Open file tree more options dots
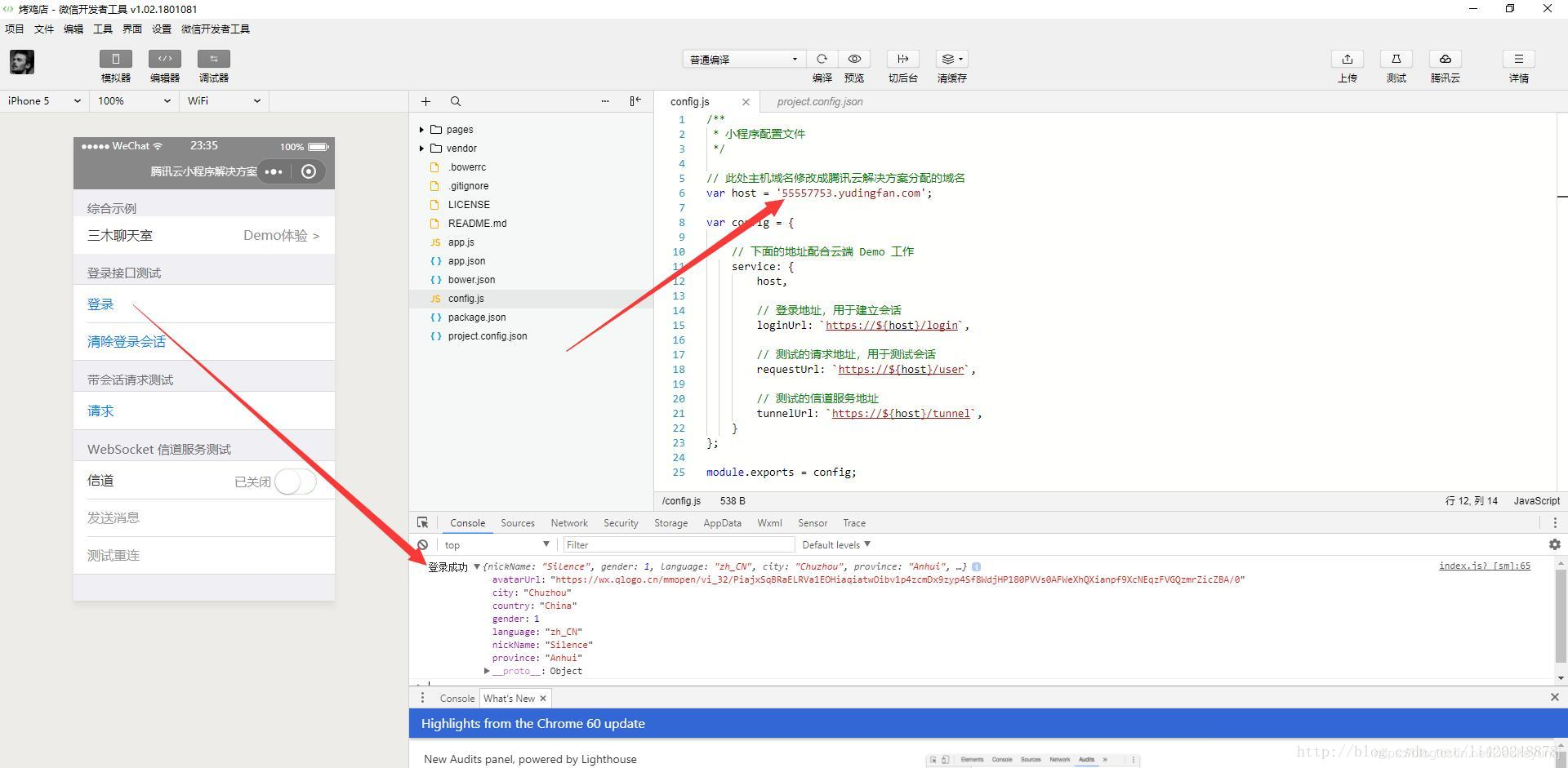Image resolution: width=1568 pixels, height=768 pixels. (x=605, y=101)
